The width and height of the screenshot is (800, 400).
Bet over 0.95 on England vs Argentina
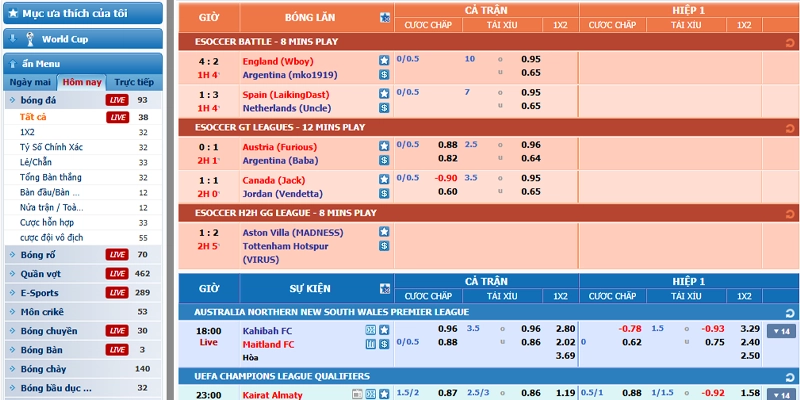[x=531, y=59]
